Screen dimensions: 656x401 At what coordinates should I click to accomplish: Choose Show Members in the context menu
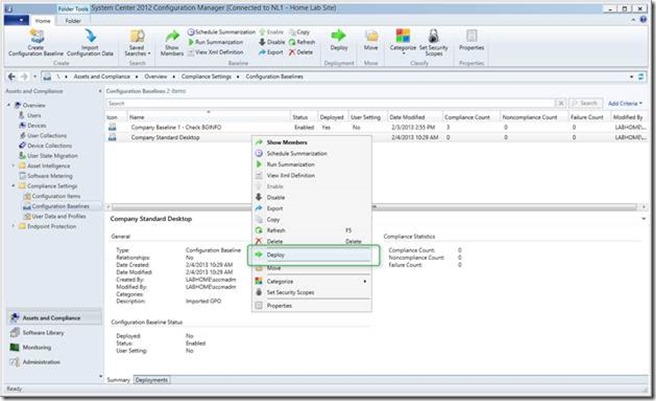pyautogui.click(x=311, y=142)
